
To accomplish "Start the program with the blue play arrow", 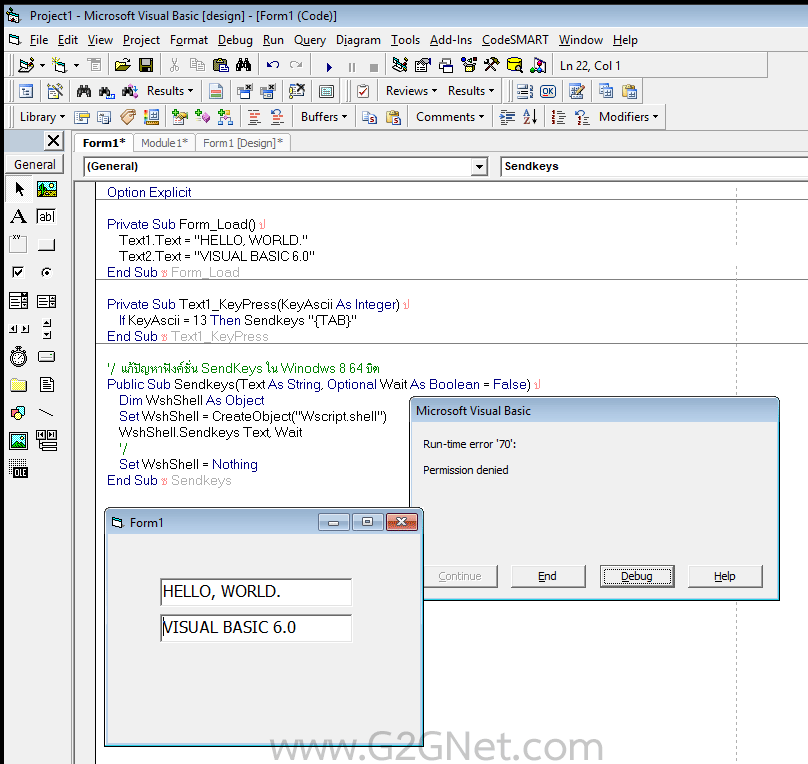I will click(329, 66).
